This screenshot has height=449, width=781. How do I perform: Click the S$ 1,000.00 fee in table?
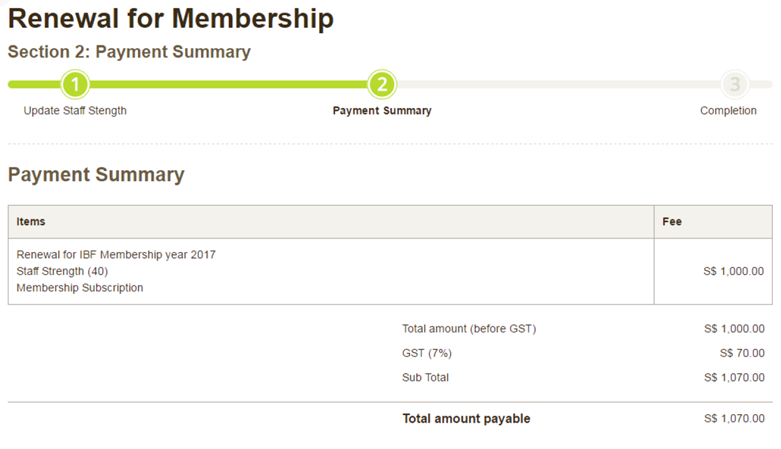pyautogui.click(x=734, y=271)
